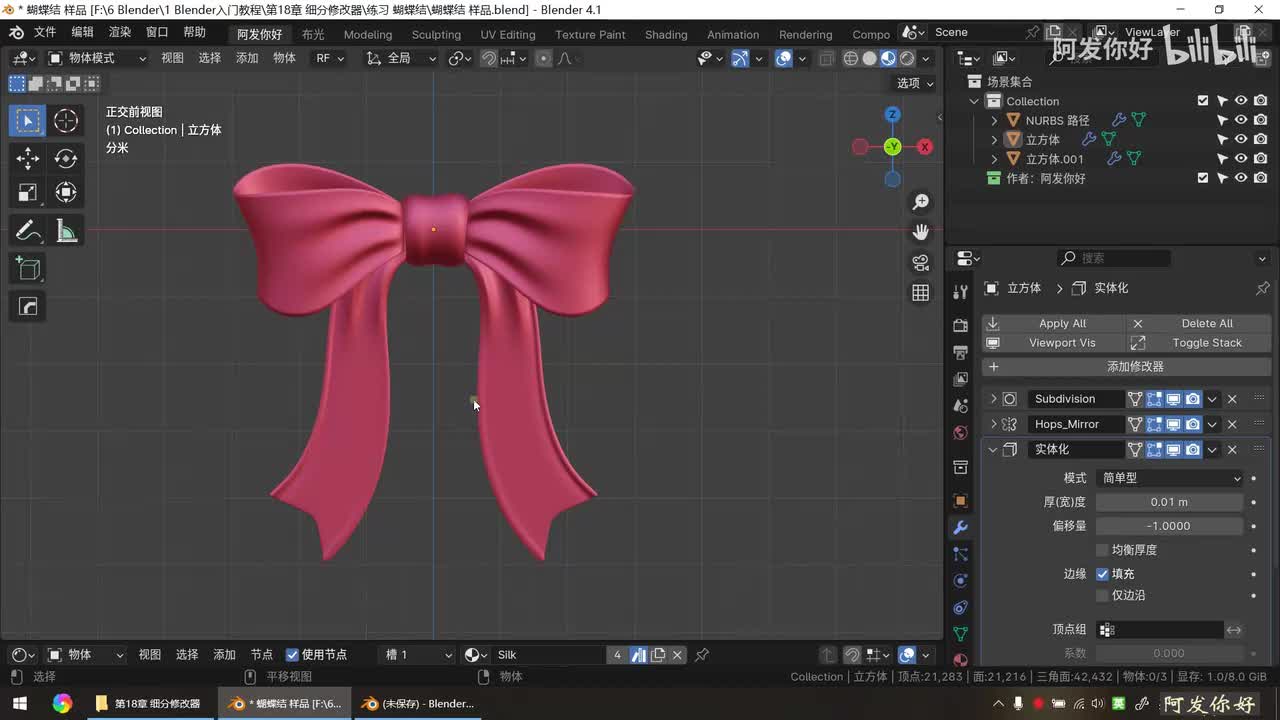Expand the NURBS 路径 tree item
The height and width of the screenshot is (720, 1280).
(994, 121)
